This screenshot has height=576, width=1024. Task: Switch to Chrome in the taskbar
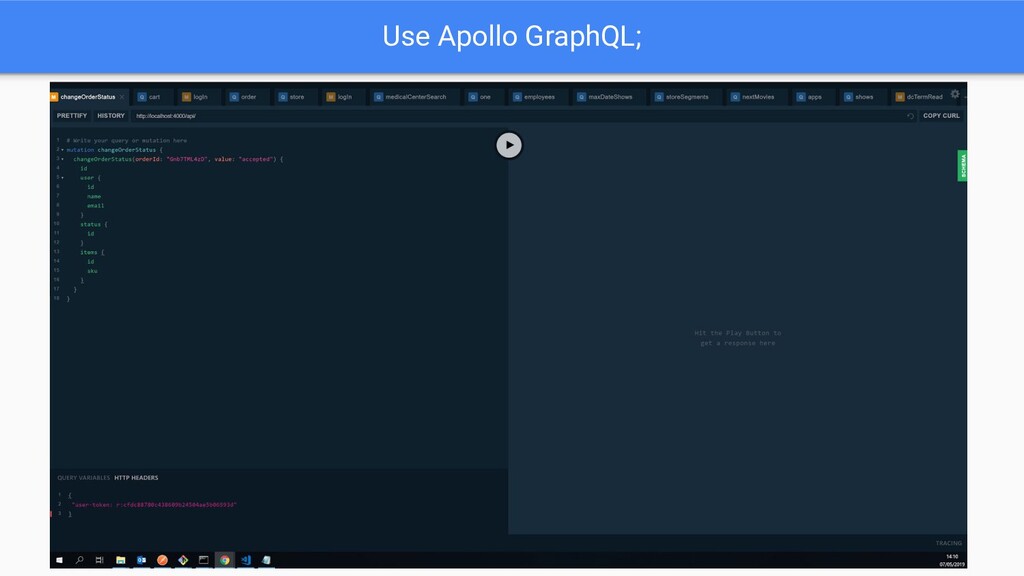(x=225, y=560)
